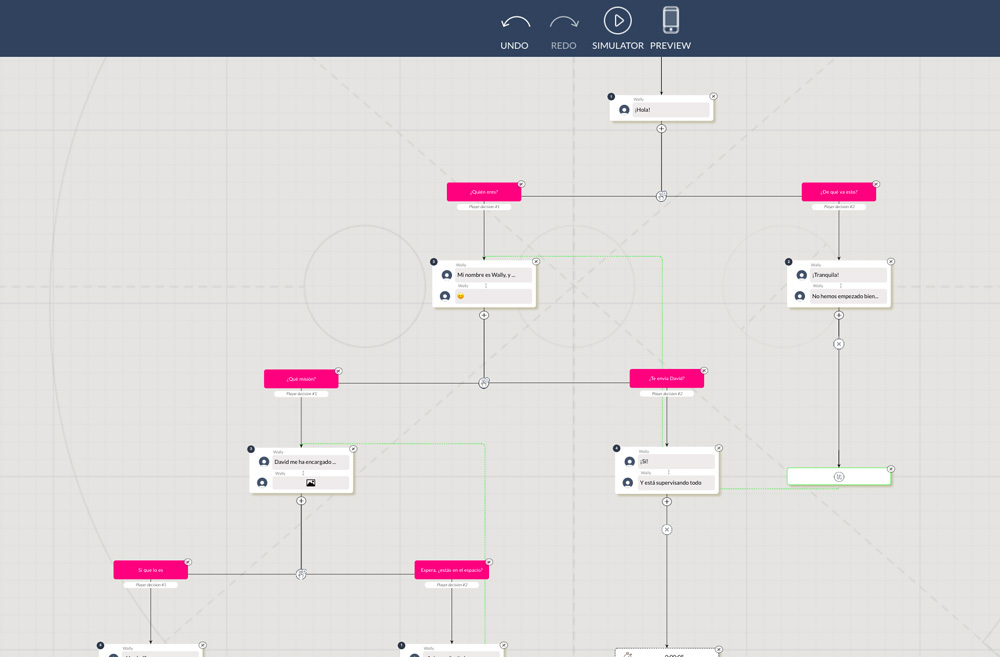Select the '¡Sí!' message
1000x657 pixels.
[676, 461]
